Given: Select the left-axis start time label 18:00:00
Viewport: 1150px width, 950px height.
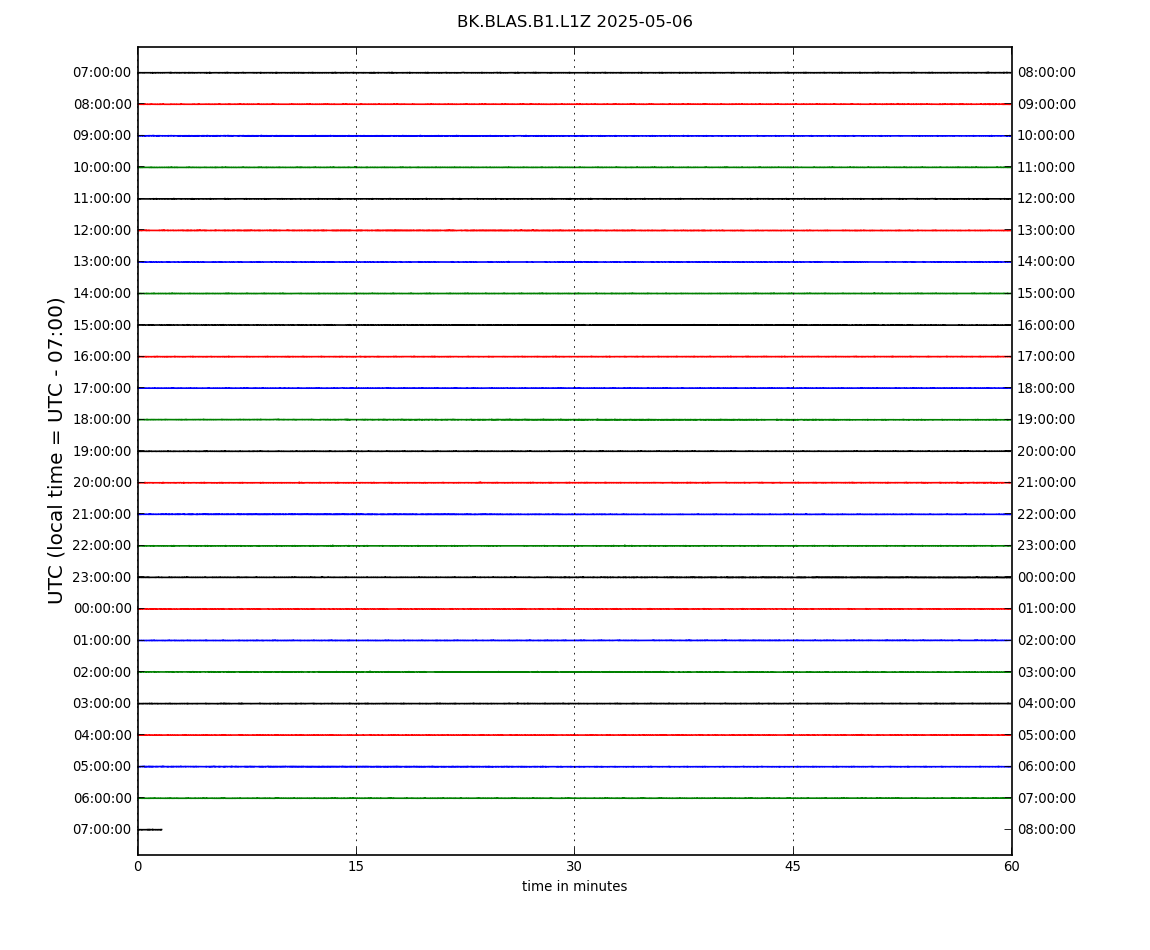Looking at the screenshot, I should (103, 420).
